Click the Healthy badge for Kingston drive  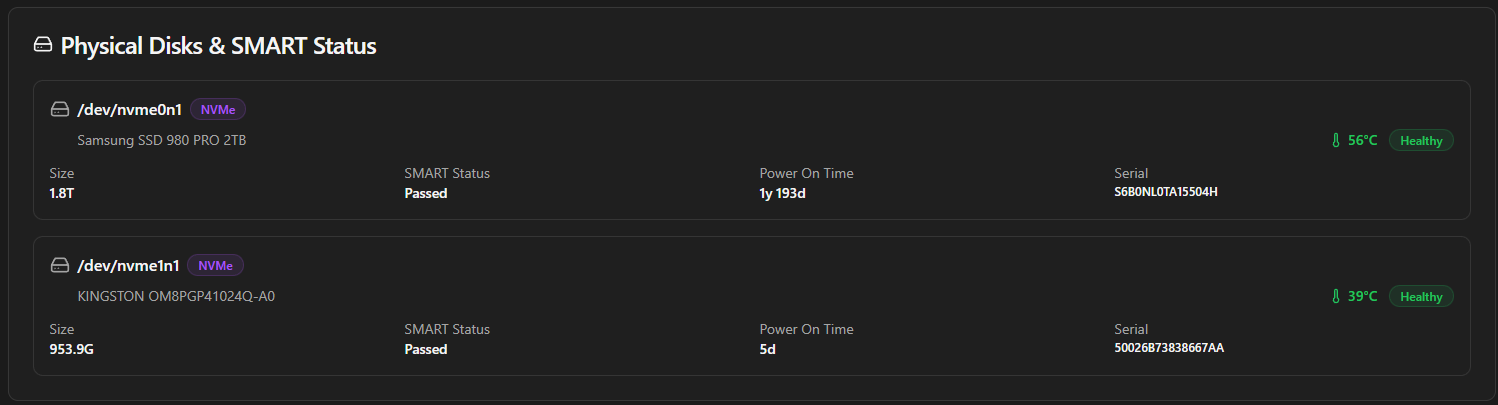coord(1421,297)
